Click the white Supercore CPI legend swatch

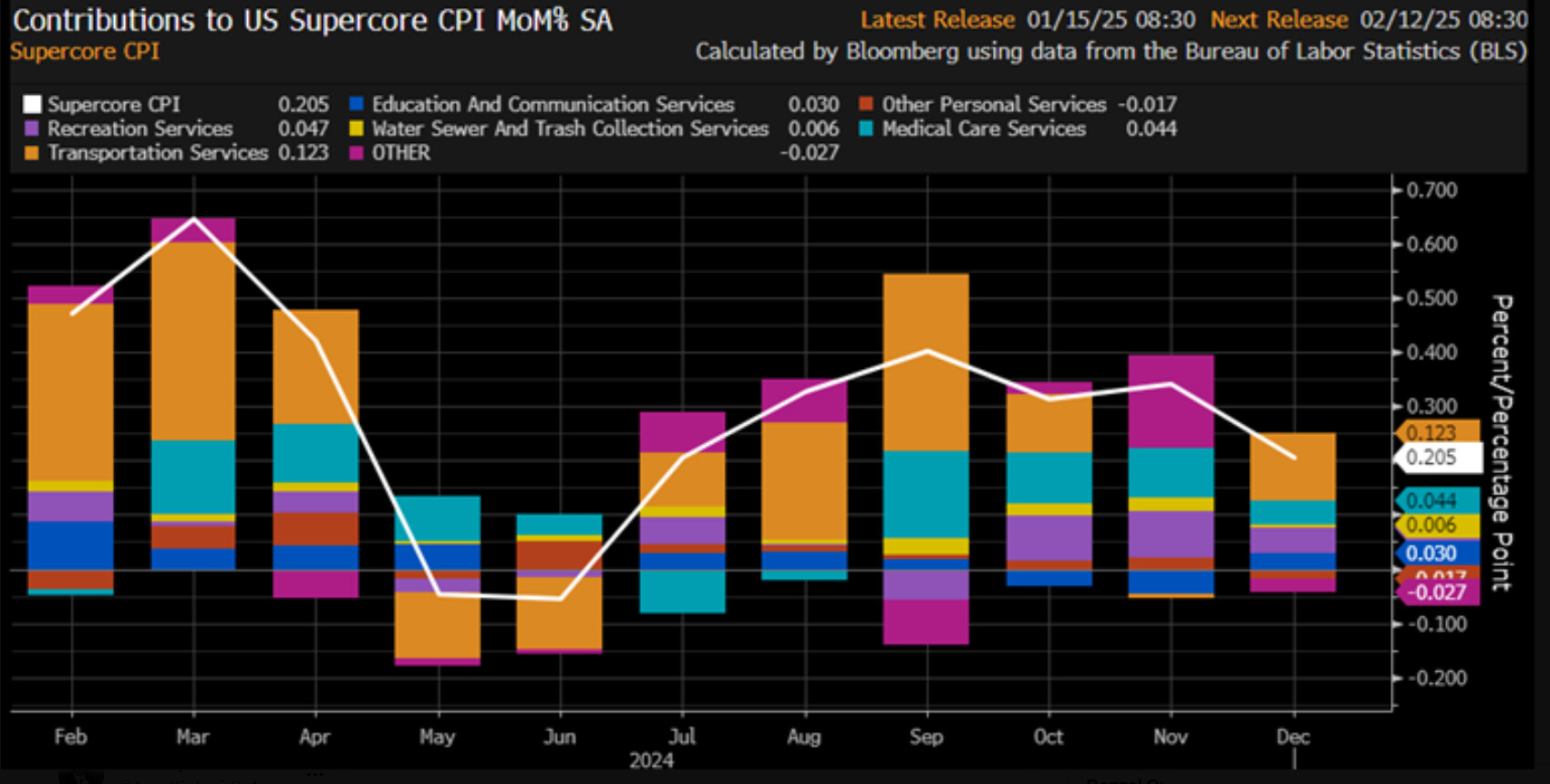[x=32, y=105]
